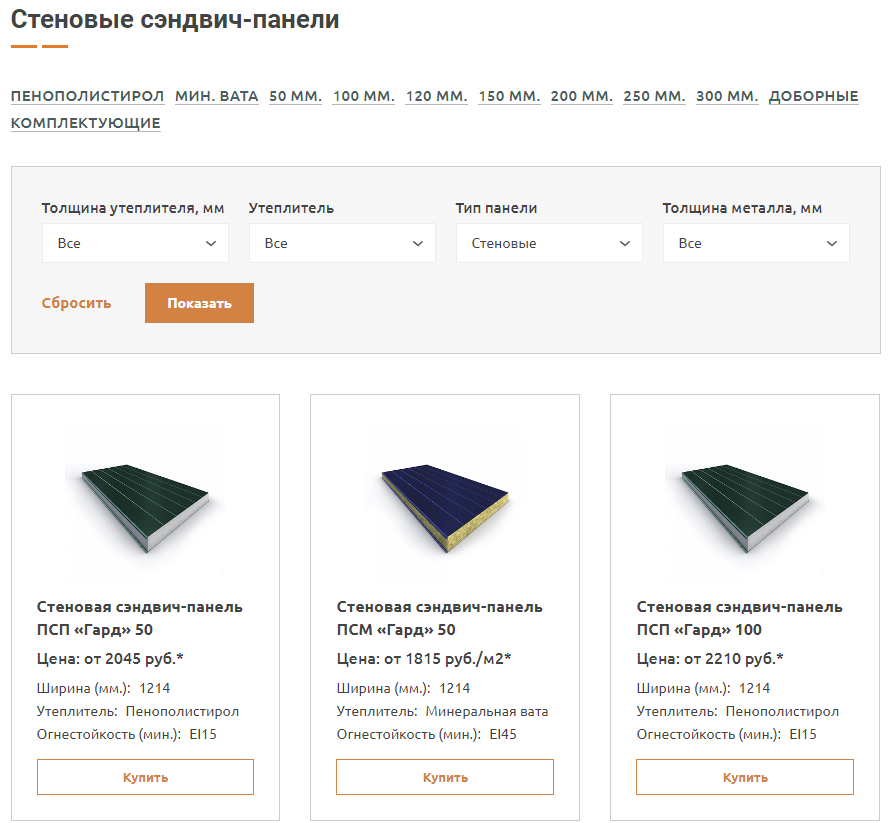Open the Тип панели dropdown
Screen dimensions: 892x823
pos(549,243)
